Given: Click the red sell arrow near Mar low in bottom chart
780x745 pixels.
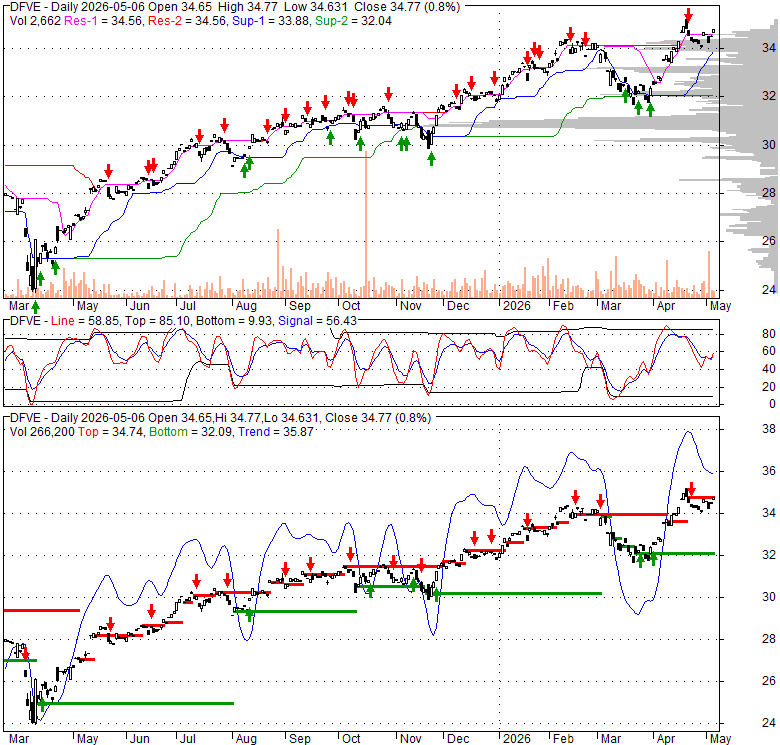Looking at the screenshot, I should point(25,653).
